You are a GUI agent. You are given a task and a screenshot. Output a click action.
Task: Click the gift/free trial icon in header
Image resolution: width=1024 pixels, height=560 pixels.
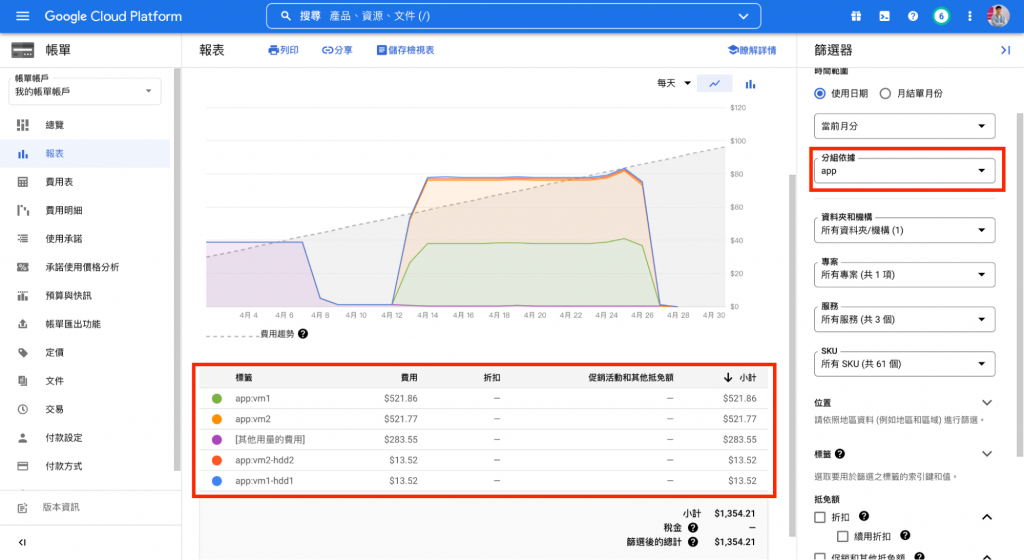(x=856, y=16)
